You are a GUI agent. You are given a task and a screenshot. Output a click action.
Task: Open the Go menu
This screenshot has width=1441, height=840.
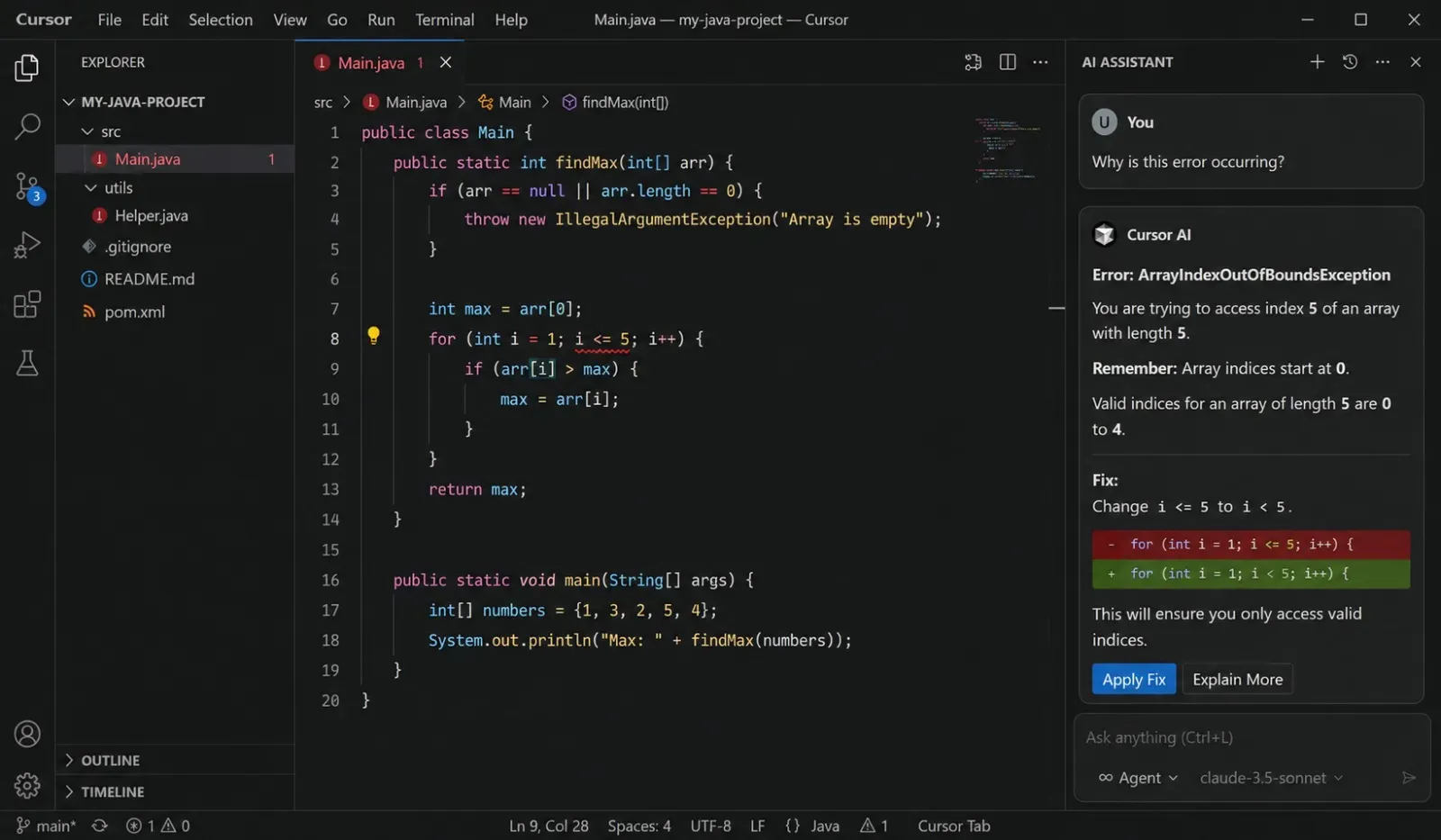coord(337,19)
